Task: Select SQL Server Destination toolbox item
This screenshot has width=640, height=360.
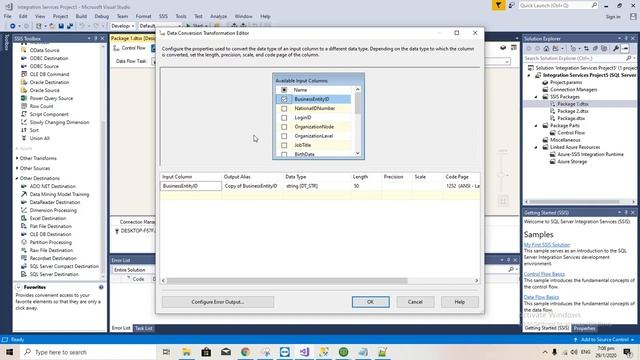Action: click(x=54, y=274)
